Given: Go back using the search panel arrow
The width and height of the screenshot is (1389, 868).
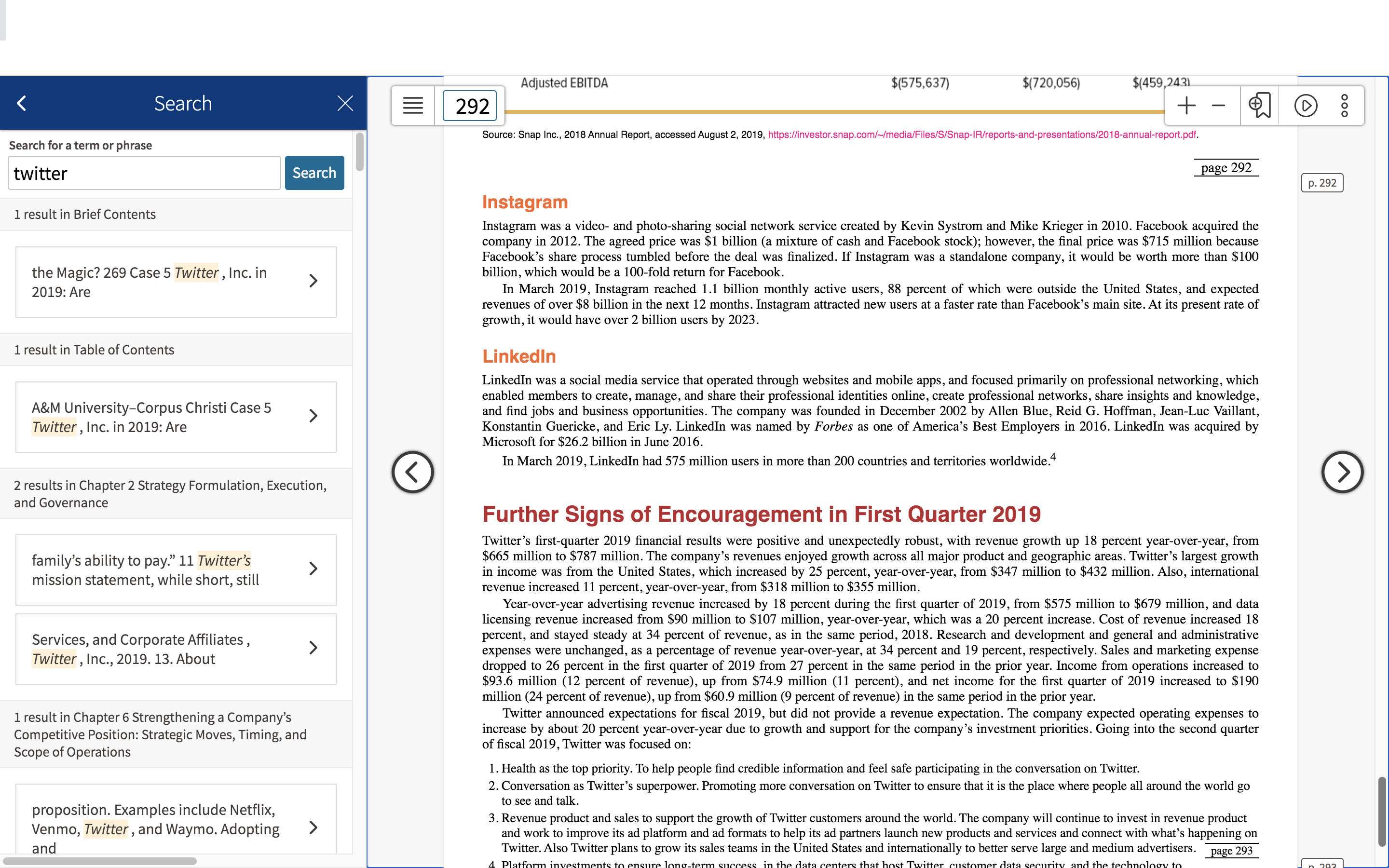Looking at the screenshot, I should [x=22, y=103].
